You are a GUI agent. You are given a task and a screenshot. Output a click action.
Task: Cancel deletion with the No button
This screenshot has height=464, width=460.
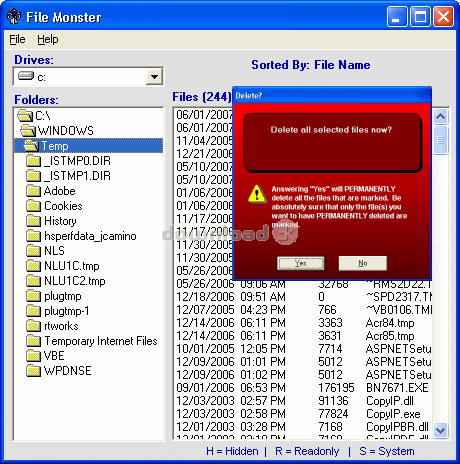[x=363, y=263]
